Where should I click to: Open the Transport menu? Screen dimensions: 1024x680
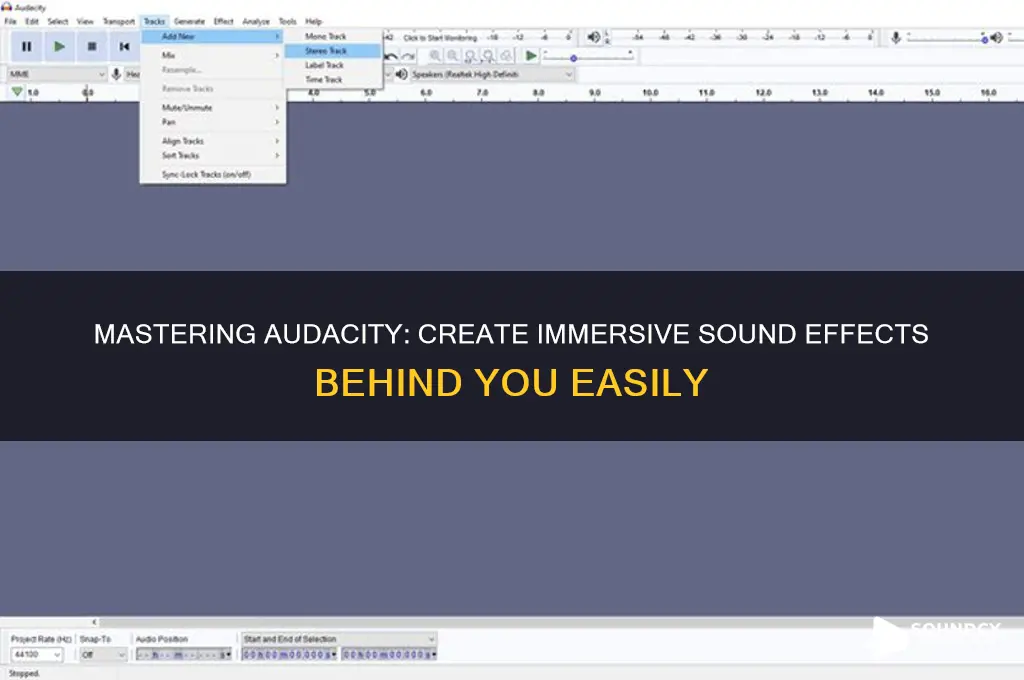click(119, 22)
